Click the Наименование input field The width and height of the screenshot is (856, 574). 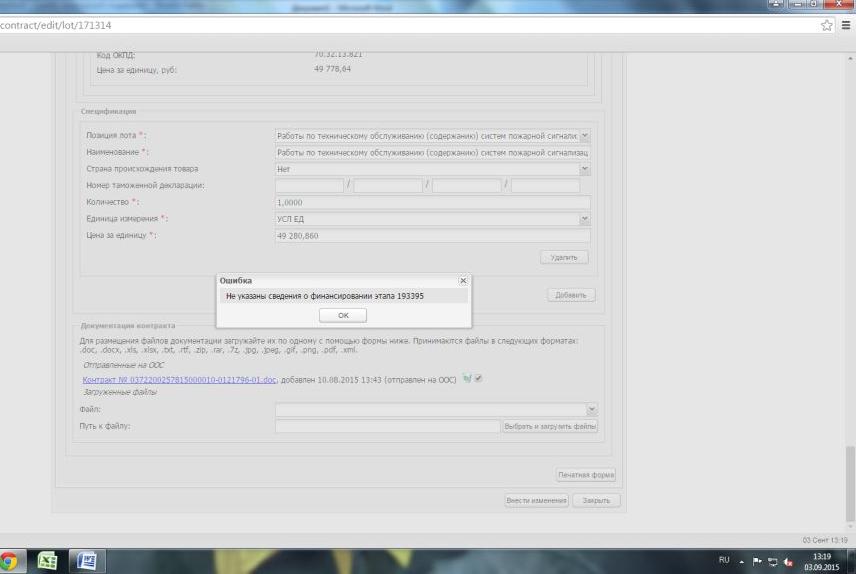tap(432, 153)
